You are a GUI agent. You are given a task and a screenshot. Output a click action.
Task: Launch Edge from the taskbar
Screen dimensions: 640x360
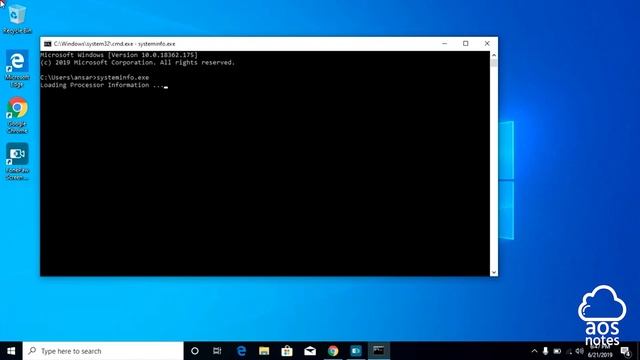(241, 351)
